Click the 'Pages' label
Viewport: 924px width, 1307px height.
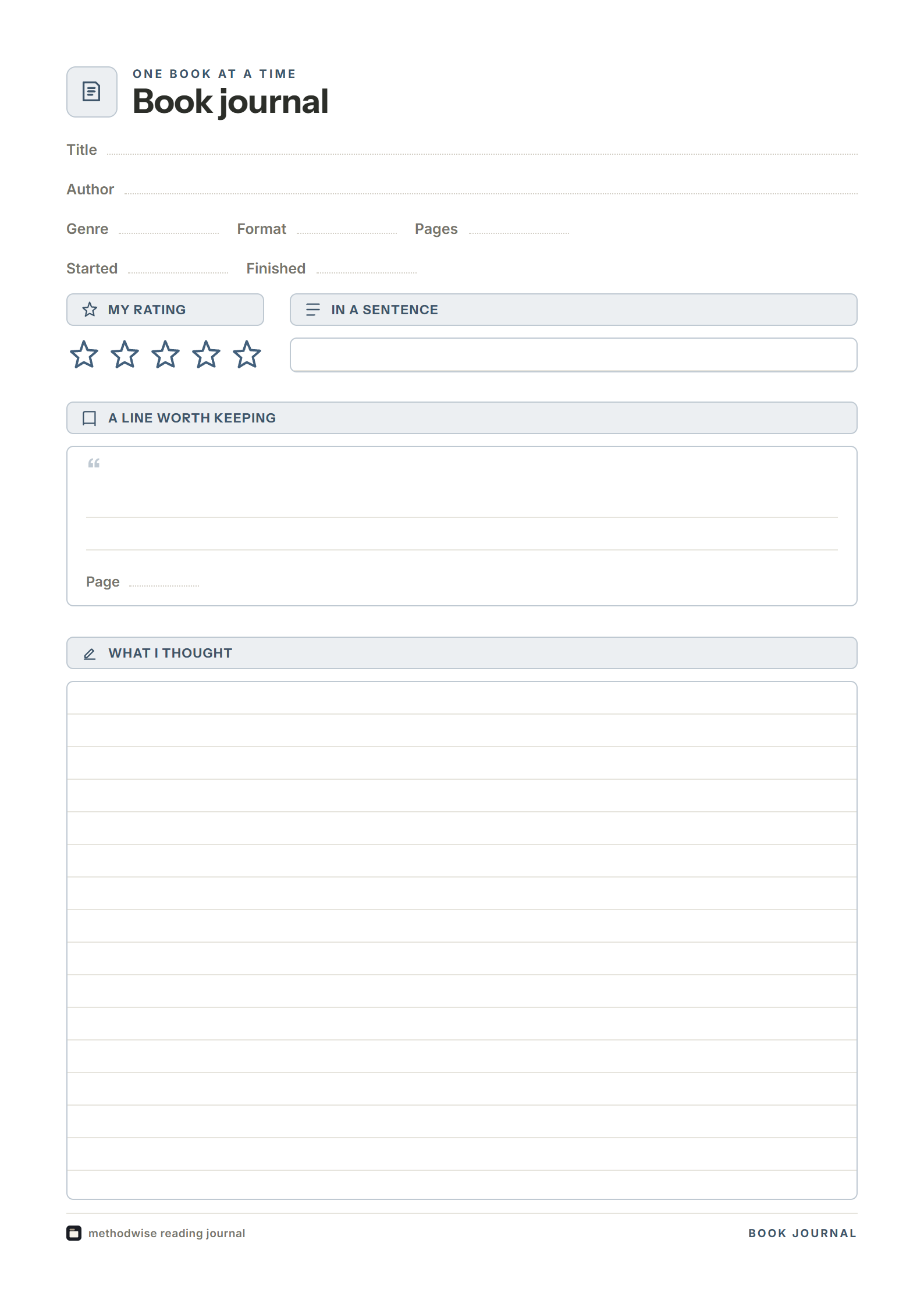[x=436, y=229]
